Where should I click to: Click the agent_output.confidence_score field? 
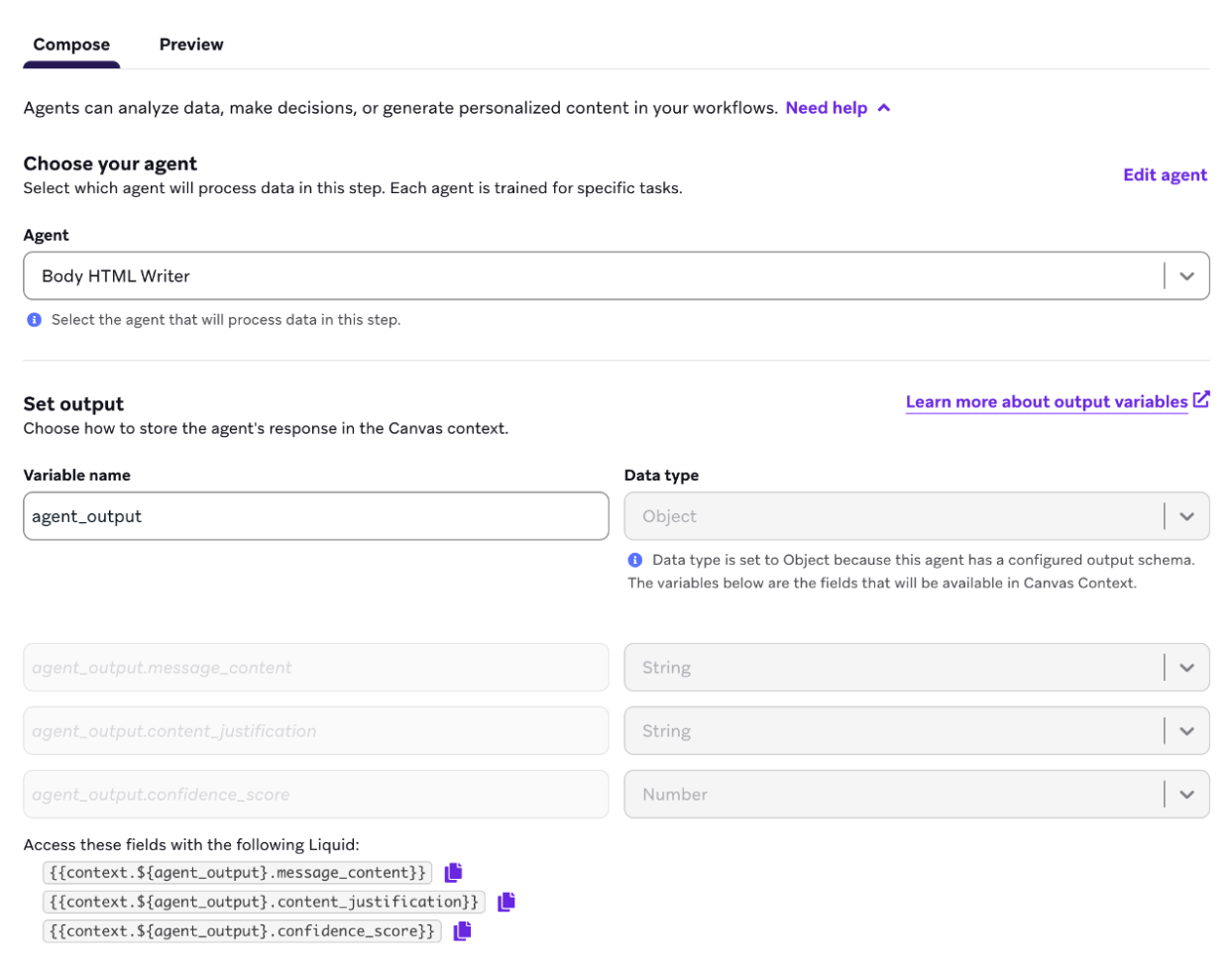pyautogui.click(x=315, y=794)
